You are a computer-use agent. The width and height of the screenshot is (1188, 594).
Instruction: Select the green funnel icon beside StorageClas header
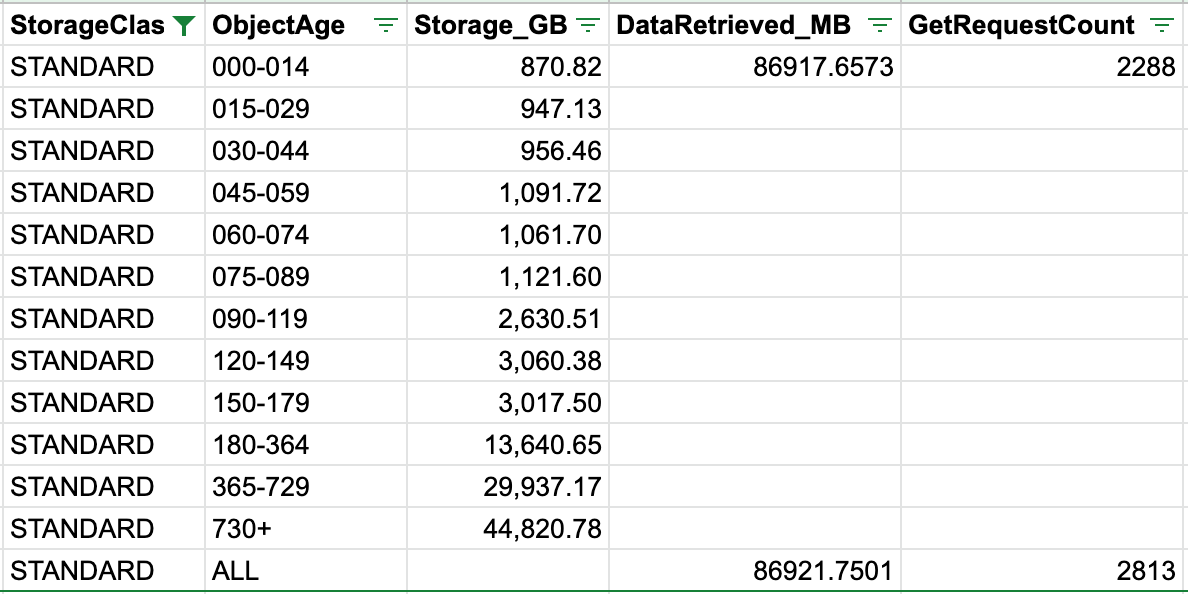pyautogui.click(x=185, y=25)
